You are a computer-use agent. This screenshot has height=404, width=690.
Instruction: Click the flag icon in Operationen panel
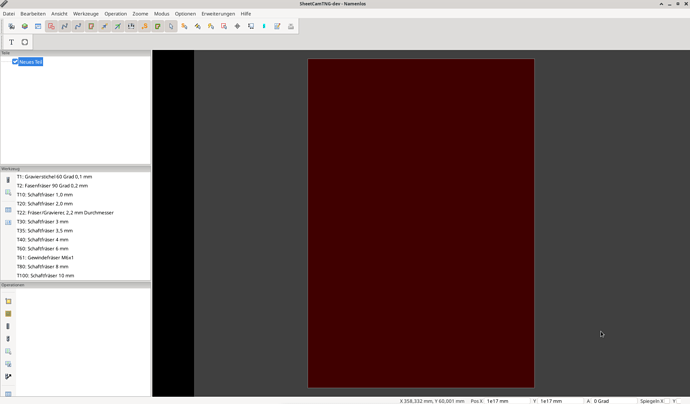point(8,377)
